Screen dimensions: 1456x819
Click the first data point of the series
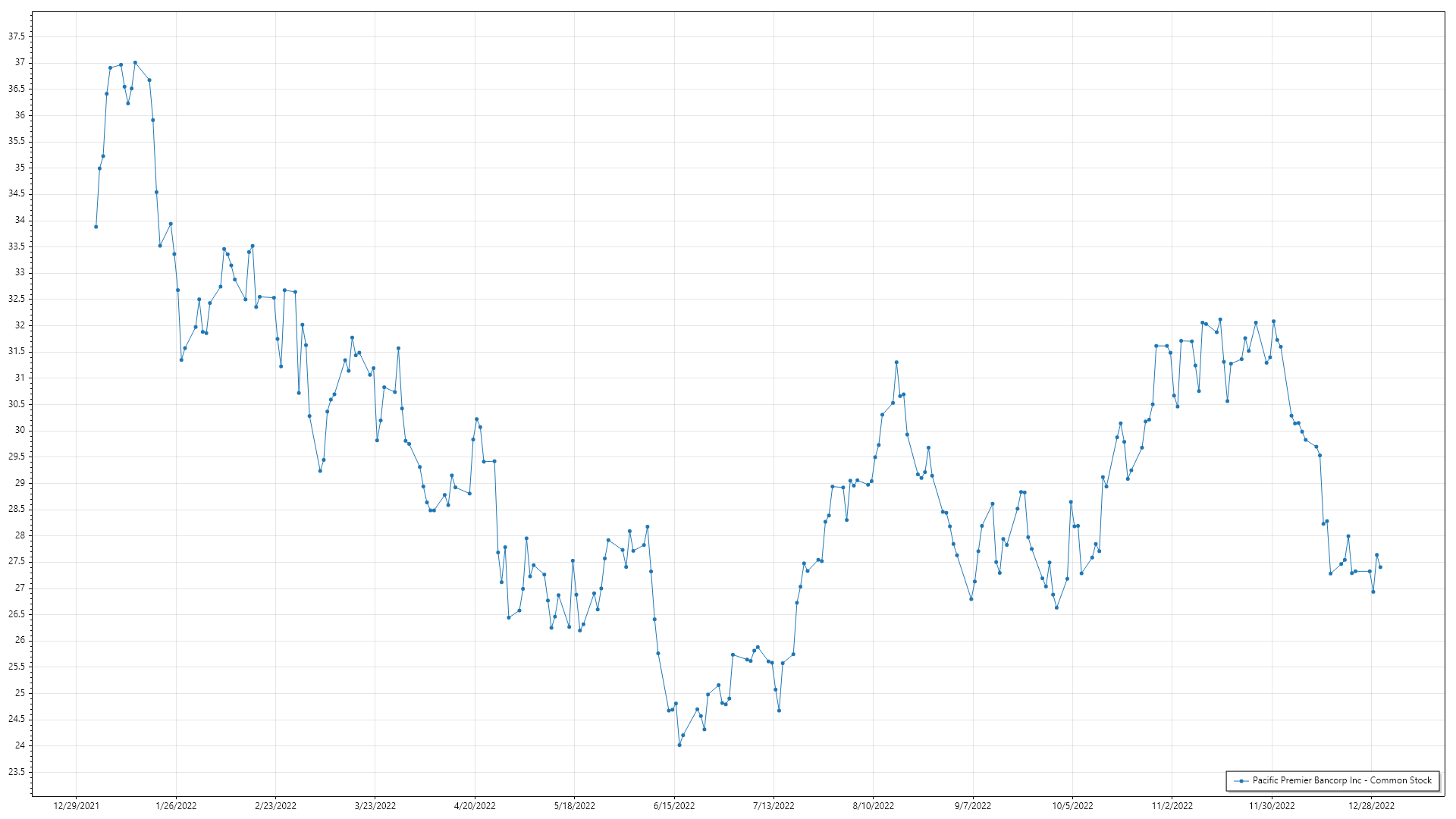96,227
